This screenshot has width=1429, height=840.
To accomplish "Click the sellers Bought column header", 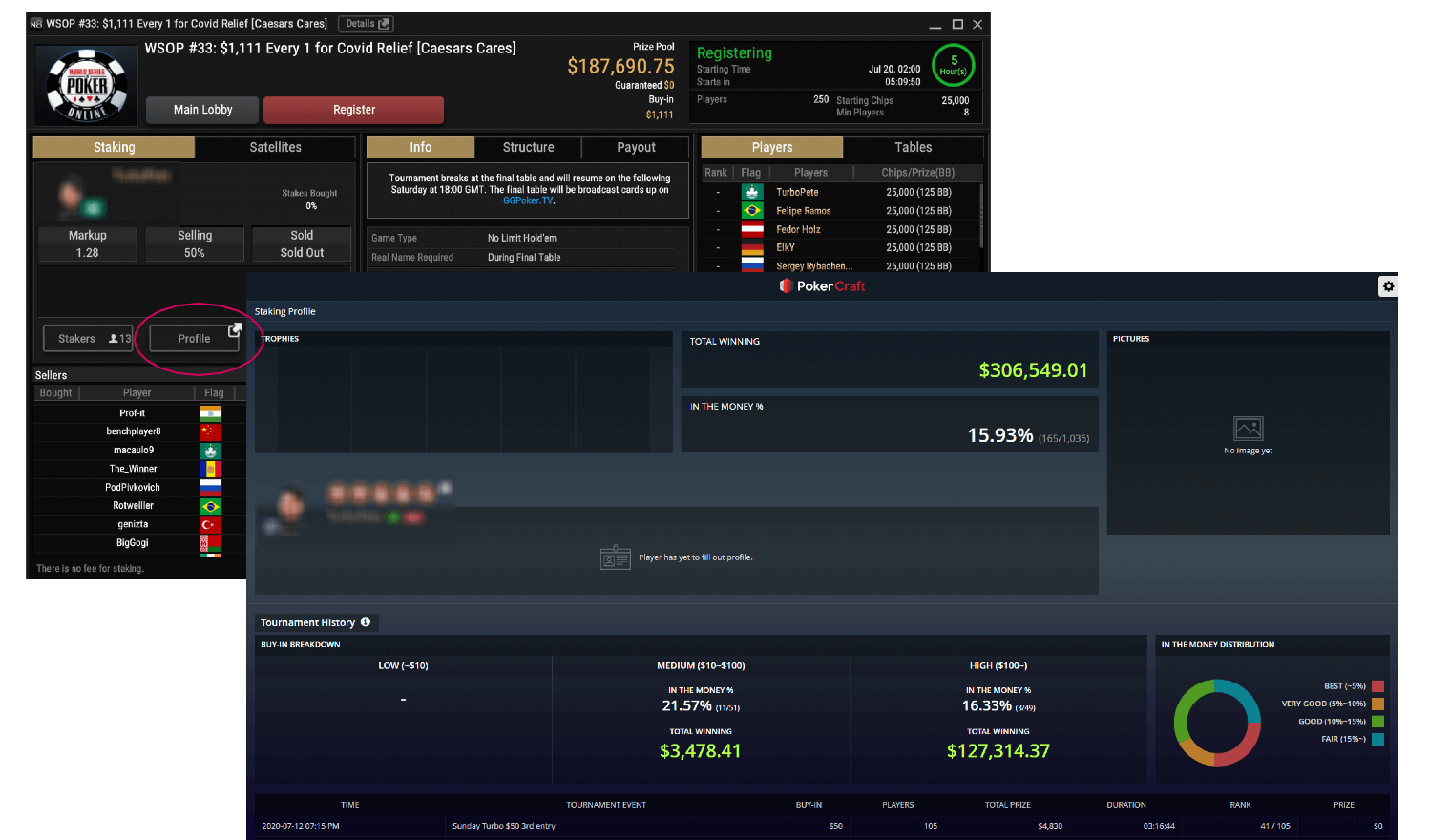I will tap(55, 393).
